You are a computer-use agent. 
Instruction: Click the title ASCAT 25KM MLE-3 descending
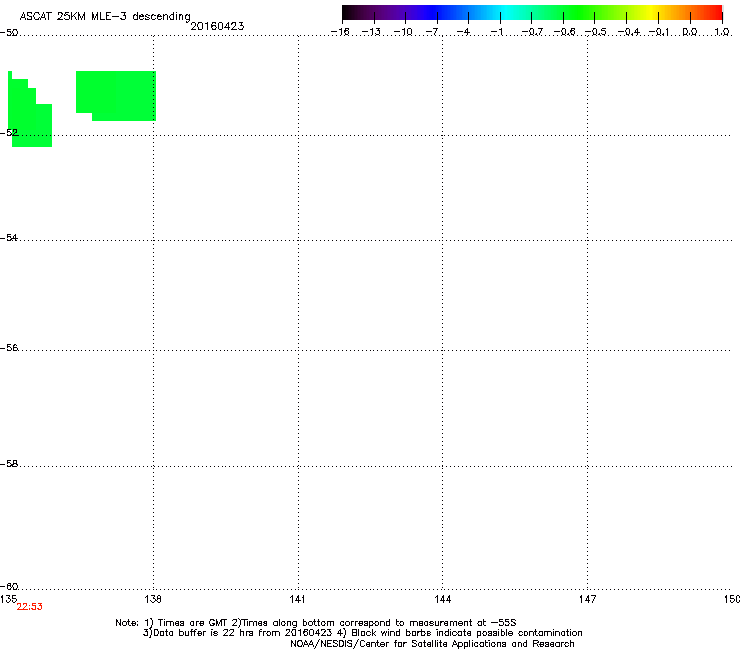(105, 17)
